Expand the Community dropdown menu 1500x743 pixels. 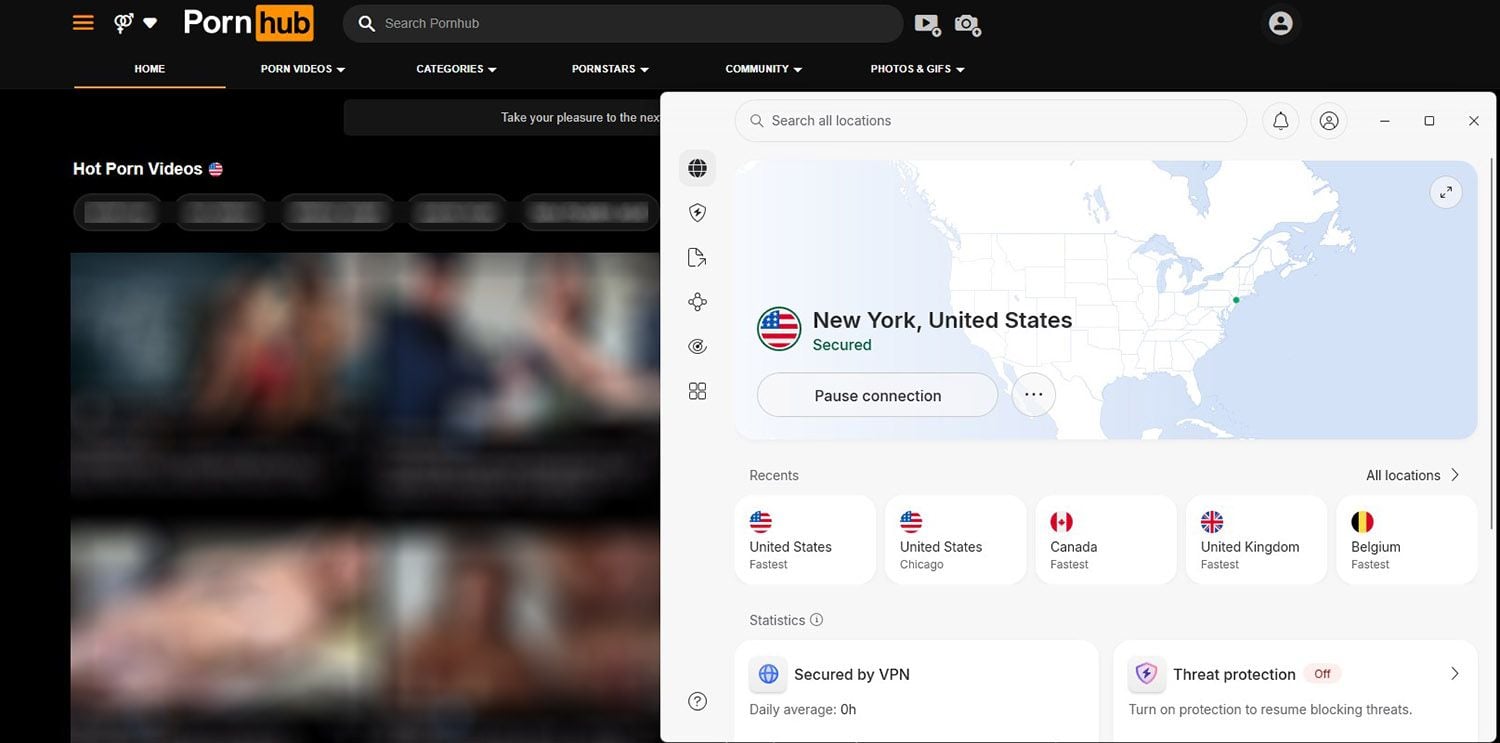764,69
